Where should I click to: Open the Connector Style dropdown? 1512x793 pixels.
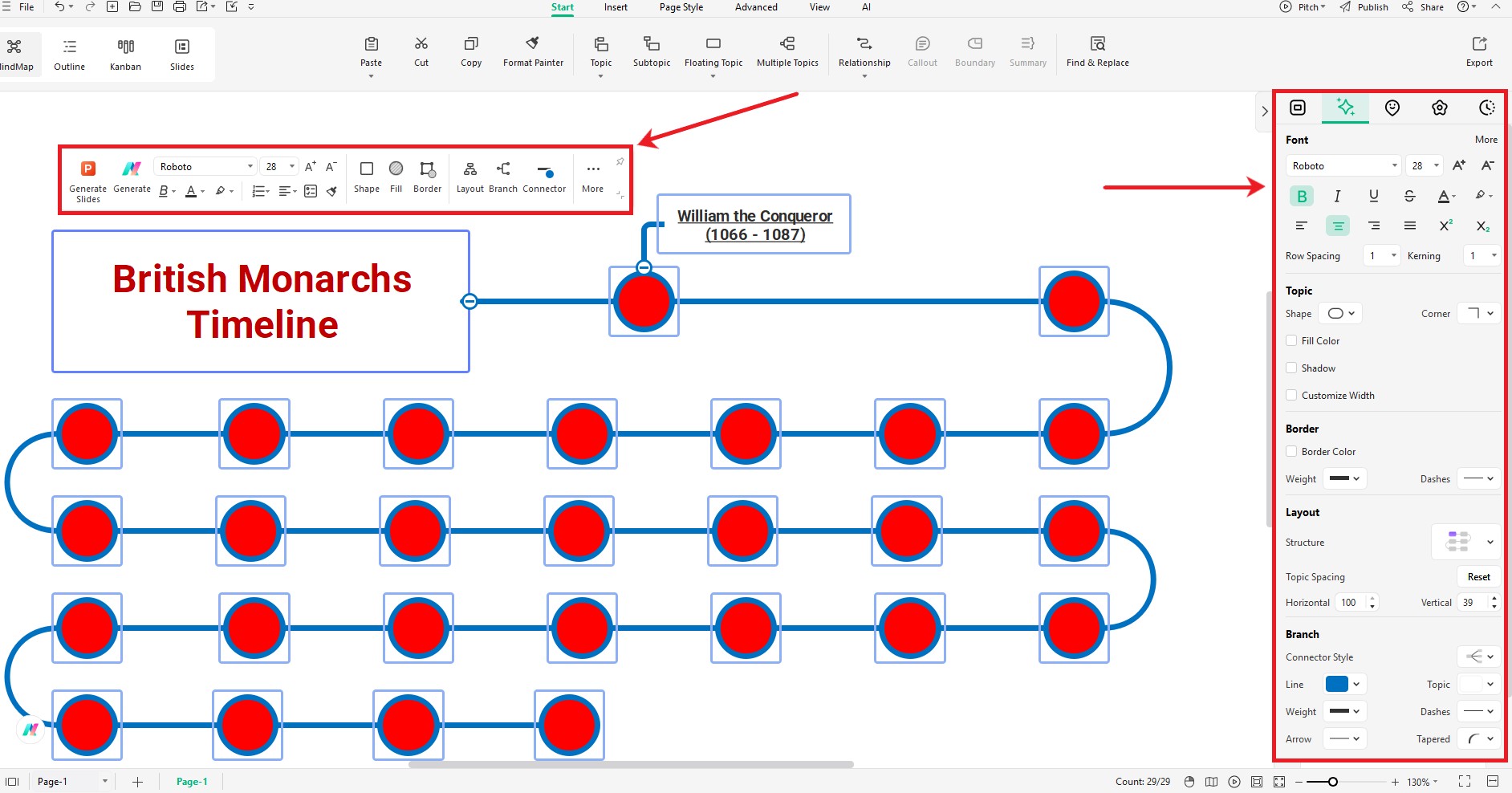[1479, 657]
